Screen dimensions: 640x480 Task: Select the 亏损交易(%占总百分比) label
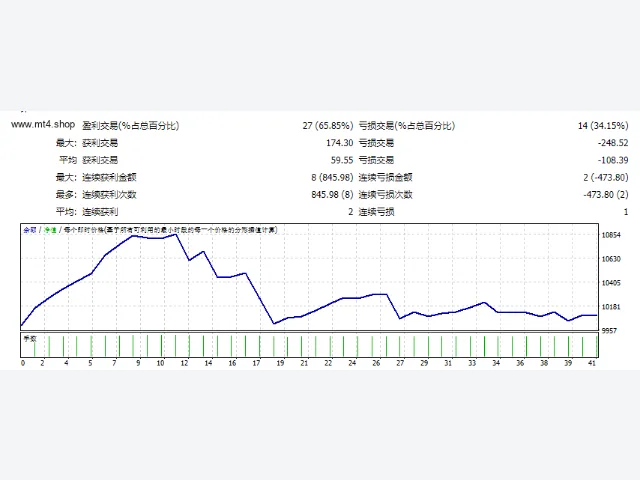click(407, 125)
